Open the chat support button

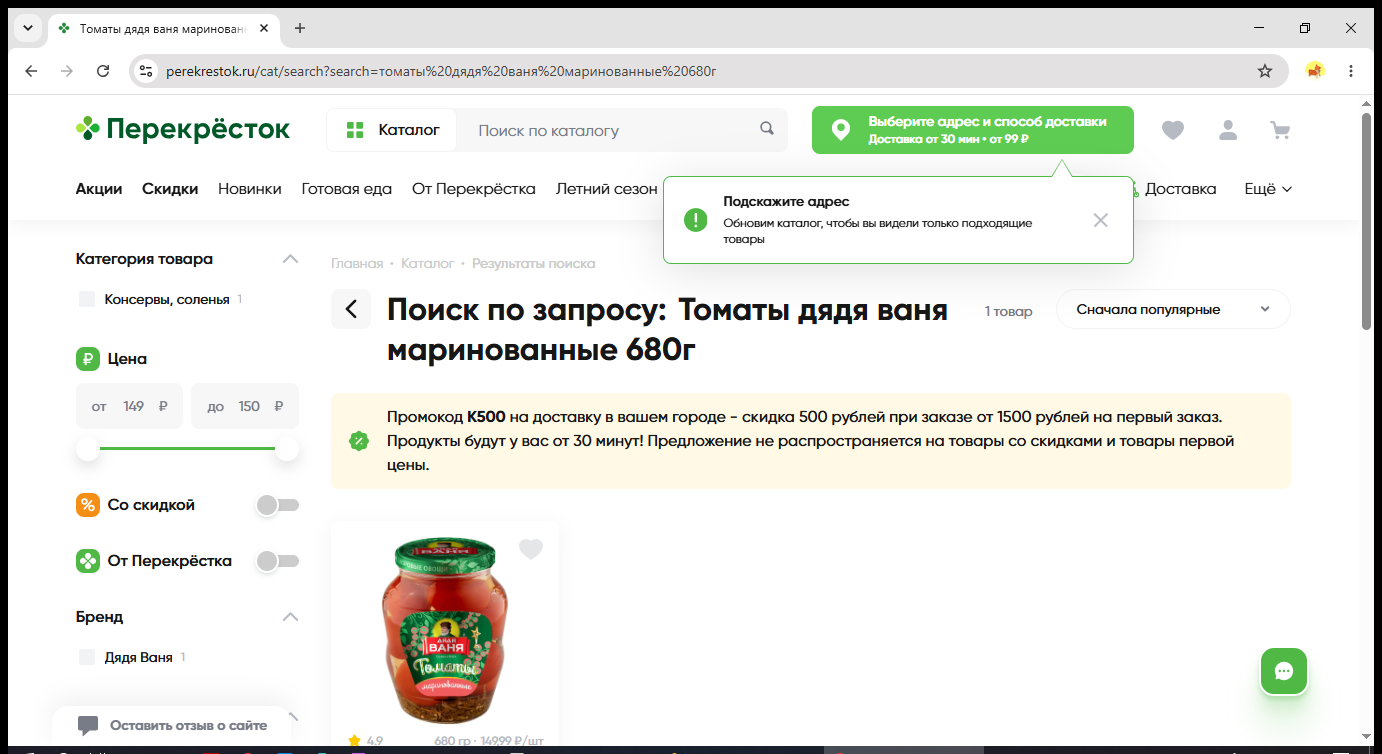pyautogui.click(x=1284, y=671)
